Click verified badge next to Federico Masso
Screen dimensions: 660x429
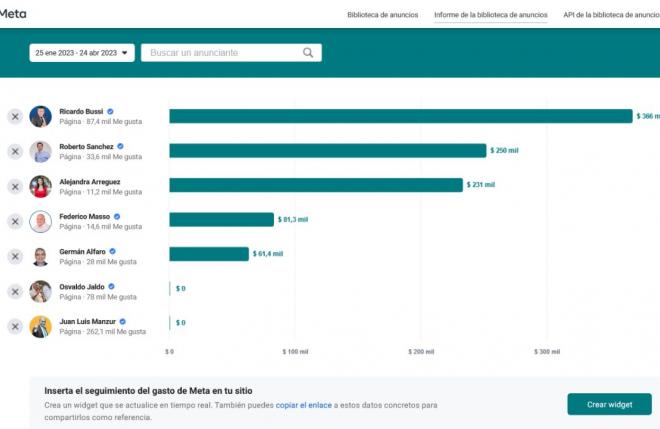point(117,216)
